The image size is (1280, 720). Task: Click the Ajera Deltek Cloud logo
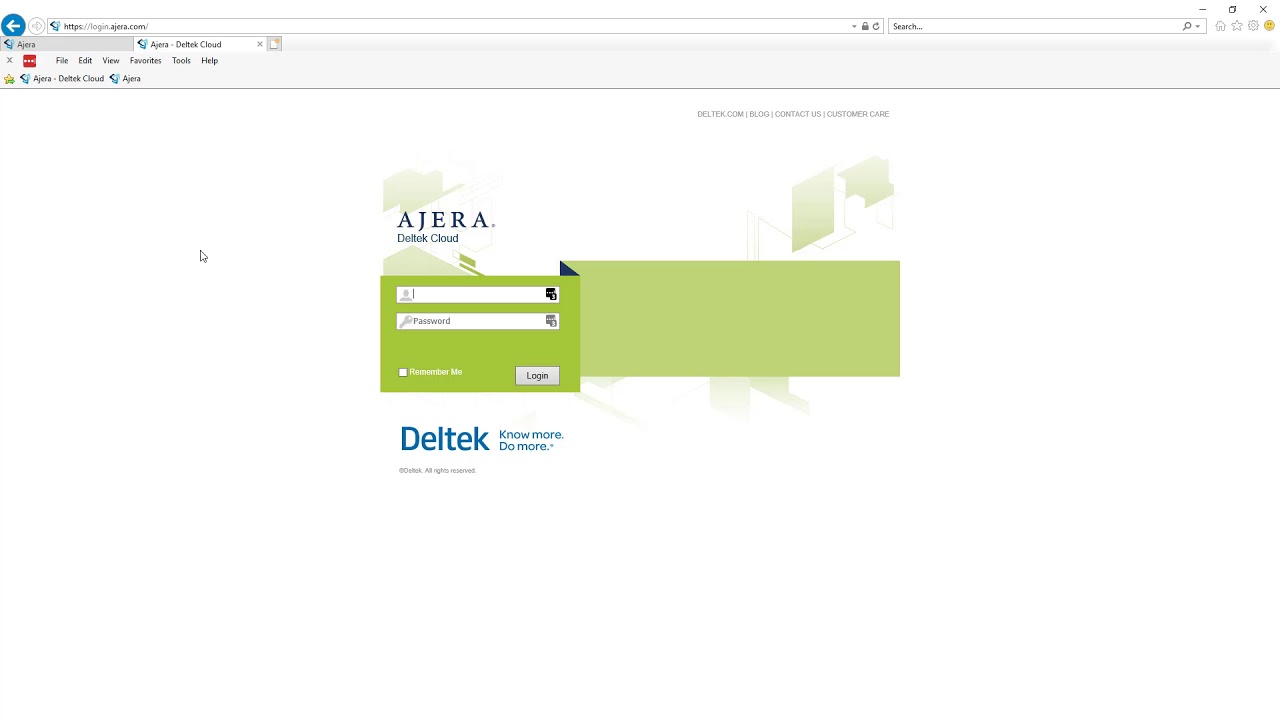[445, 227]
